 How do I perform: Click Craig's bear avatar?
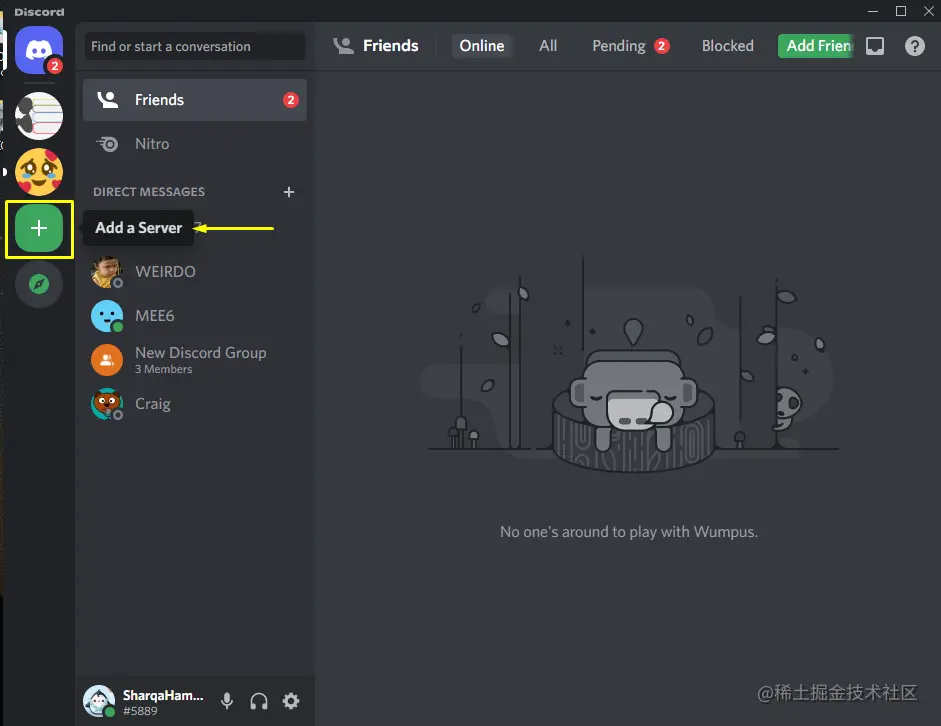(107, 404)
